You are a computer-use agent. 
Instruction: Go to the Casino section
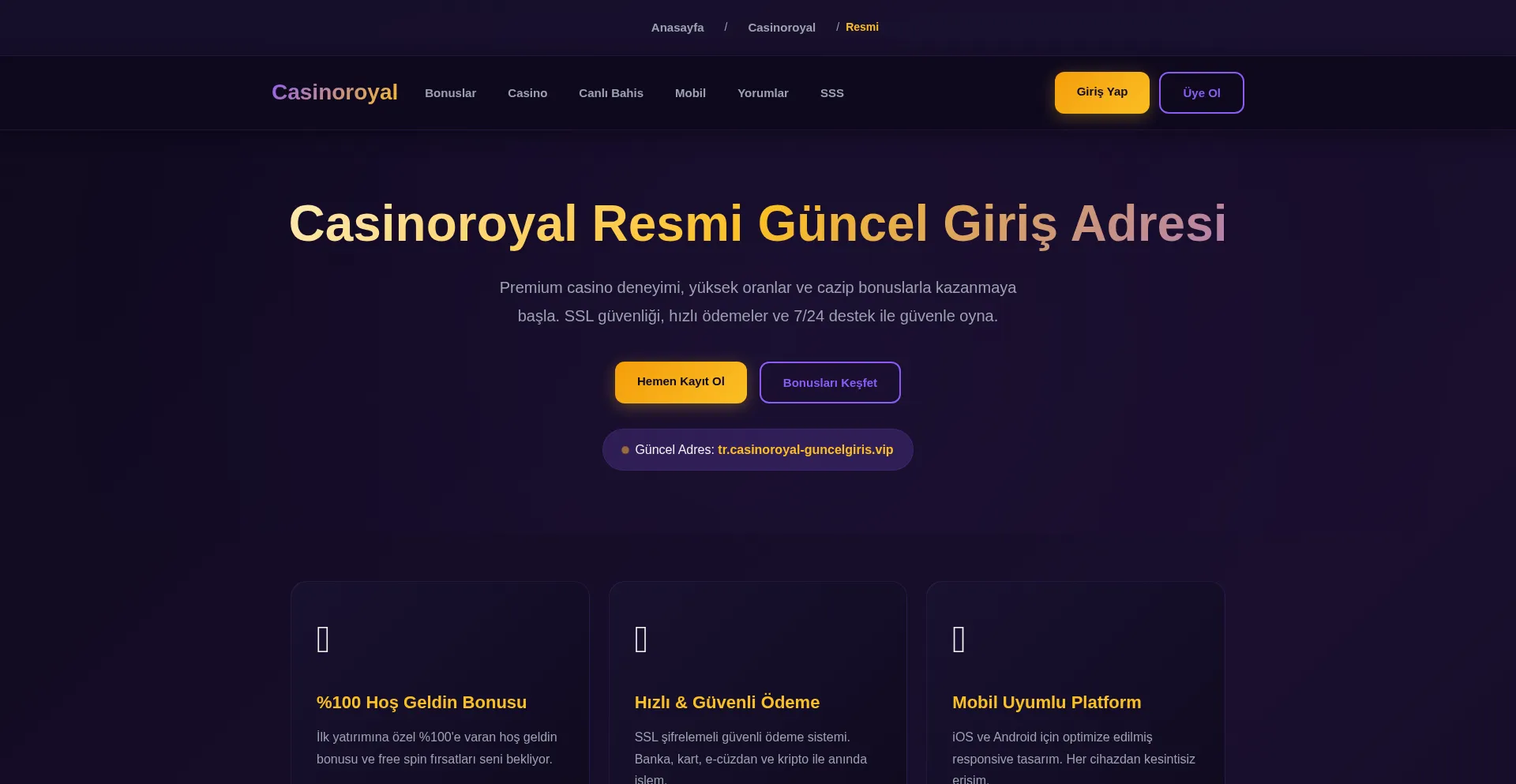coord(527,93)
